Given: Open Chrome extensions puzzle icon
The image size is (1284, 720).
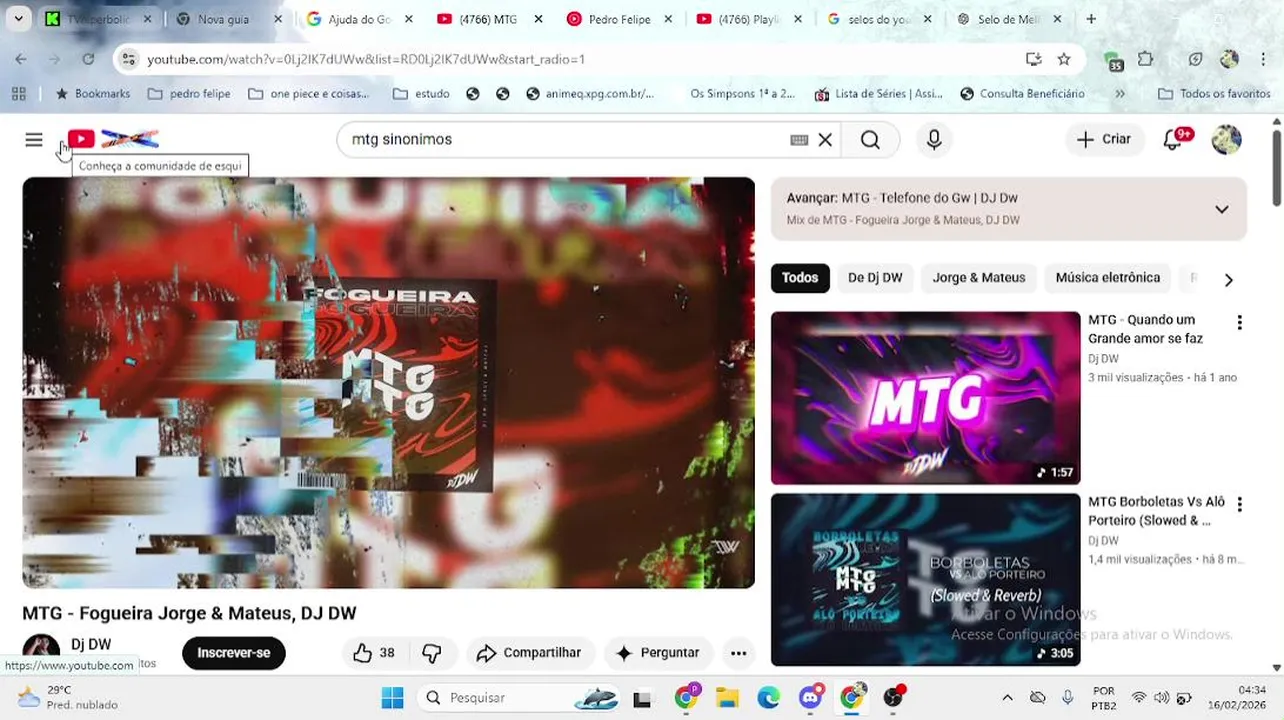Looking at the screenshot, I should point(1146,59).
